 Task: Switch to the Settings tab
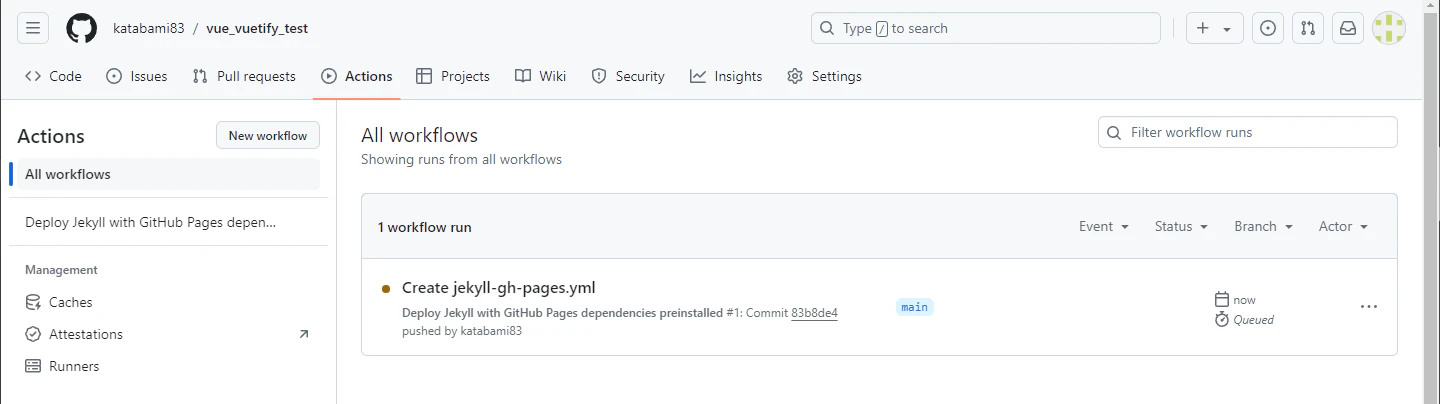(824, 76)
